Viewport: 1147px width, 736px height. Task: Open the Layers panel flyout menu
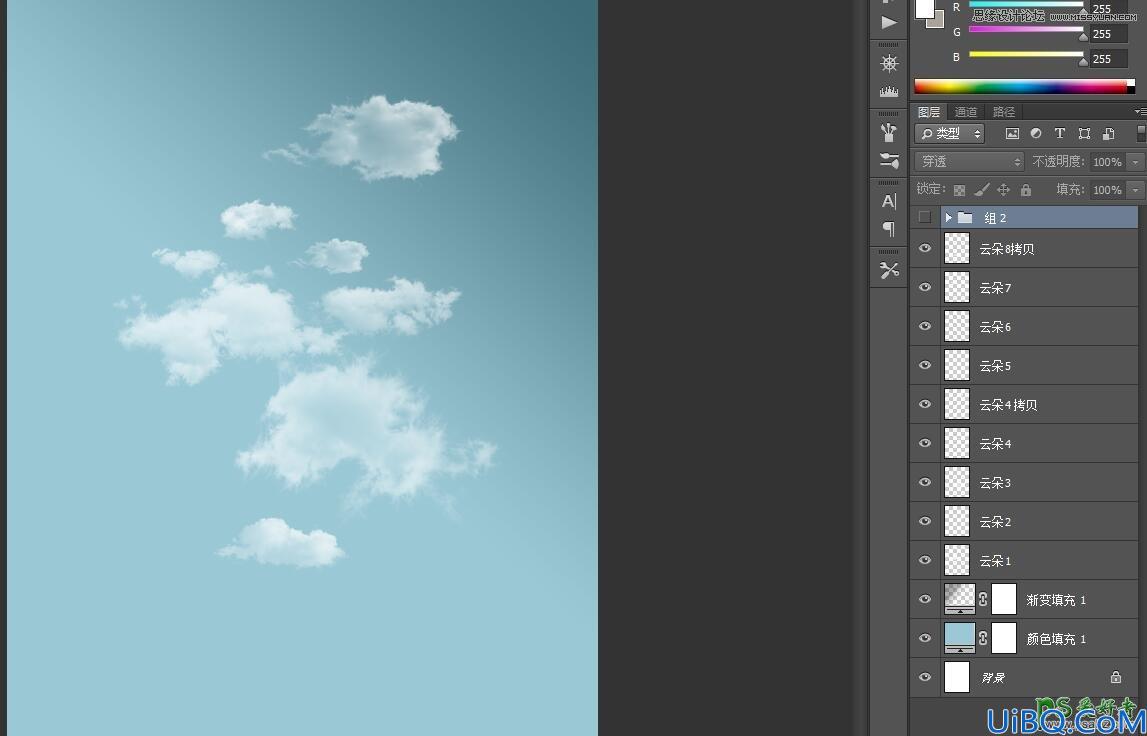pyautogui.click(x=1140, y=111)
